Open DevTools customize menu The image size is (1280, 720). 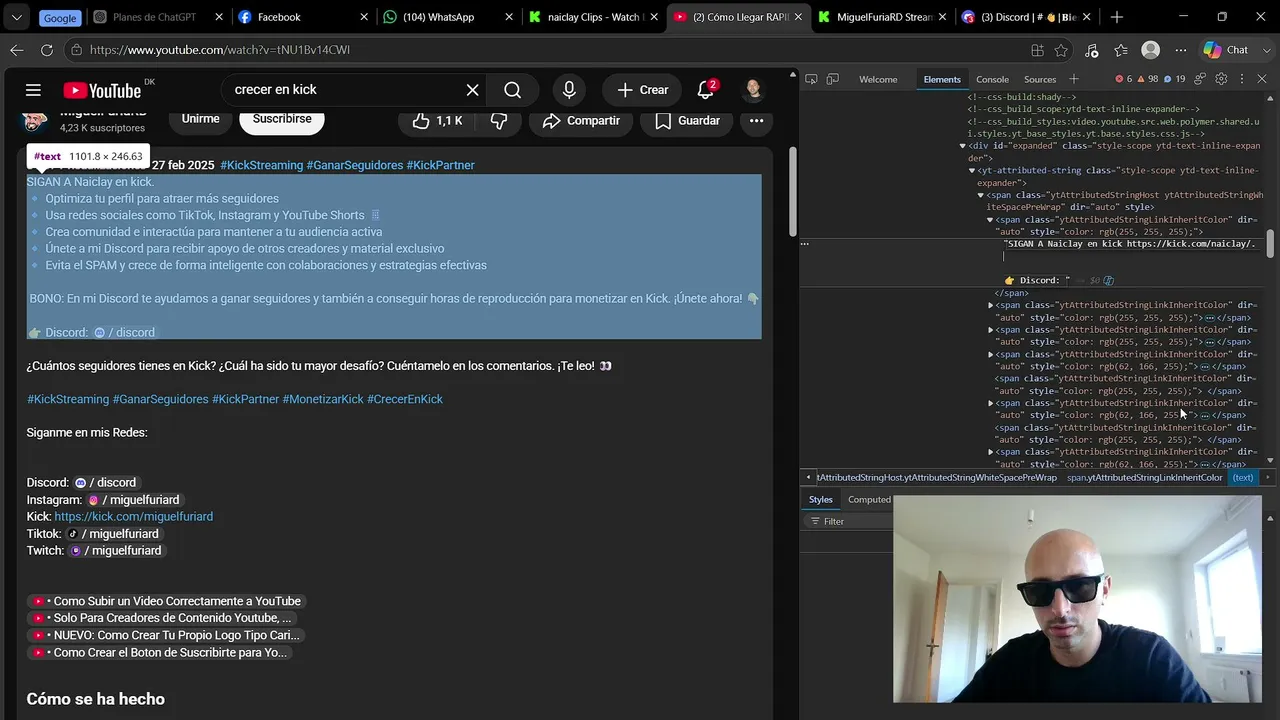pos(1241,79)
